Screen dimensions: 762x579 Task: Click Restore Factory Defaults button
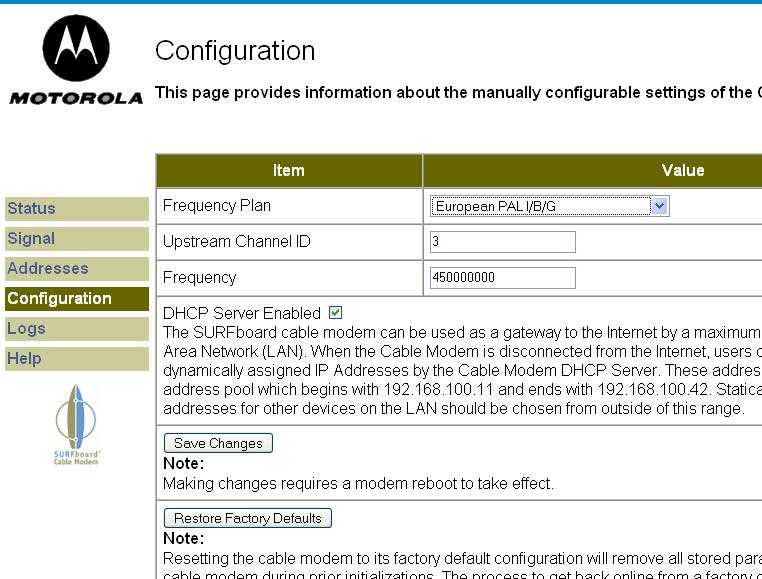(248, 518)
